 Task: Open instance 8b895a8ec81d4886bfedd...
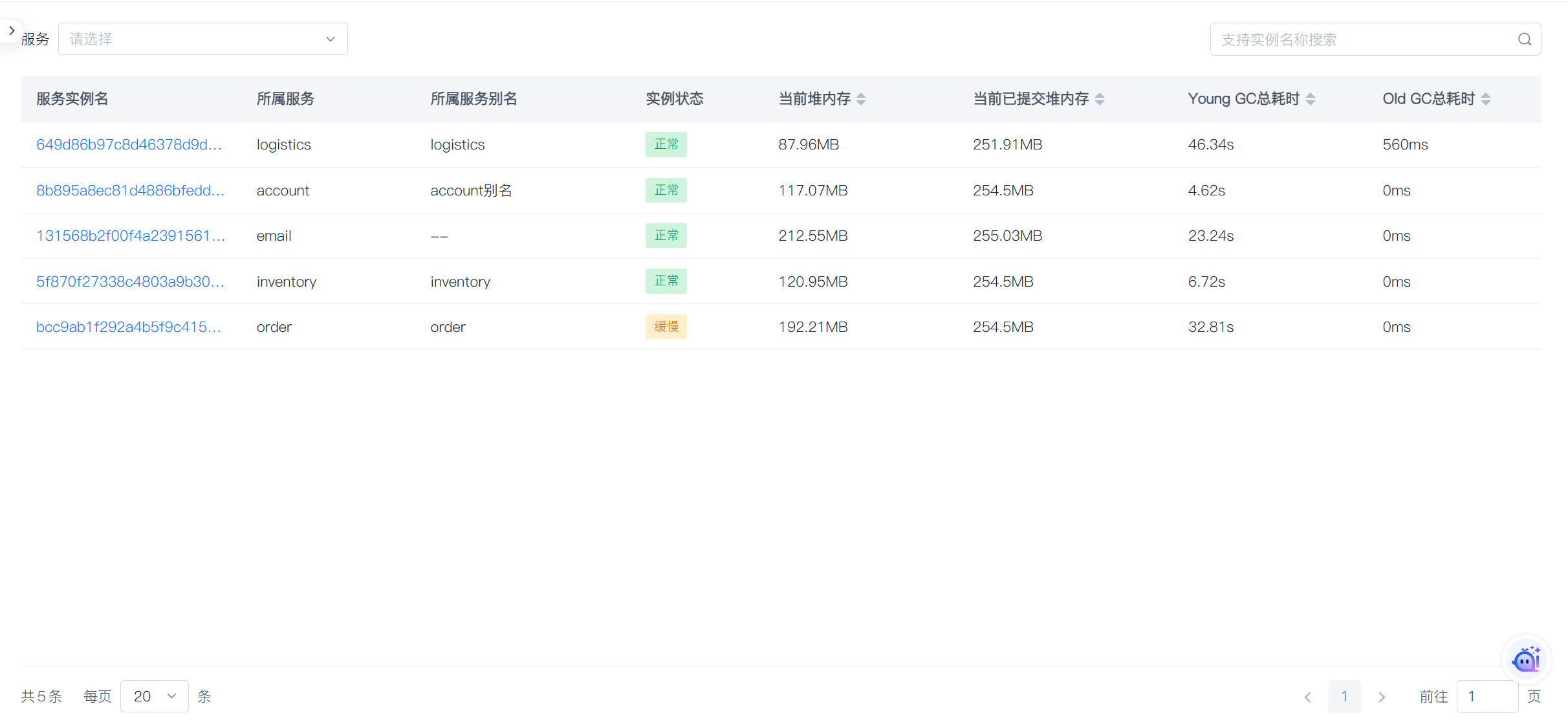tap(130, 190)
